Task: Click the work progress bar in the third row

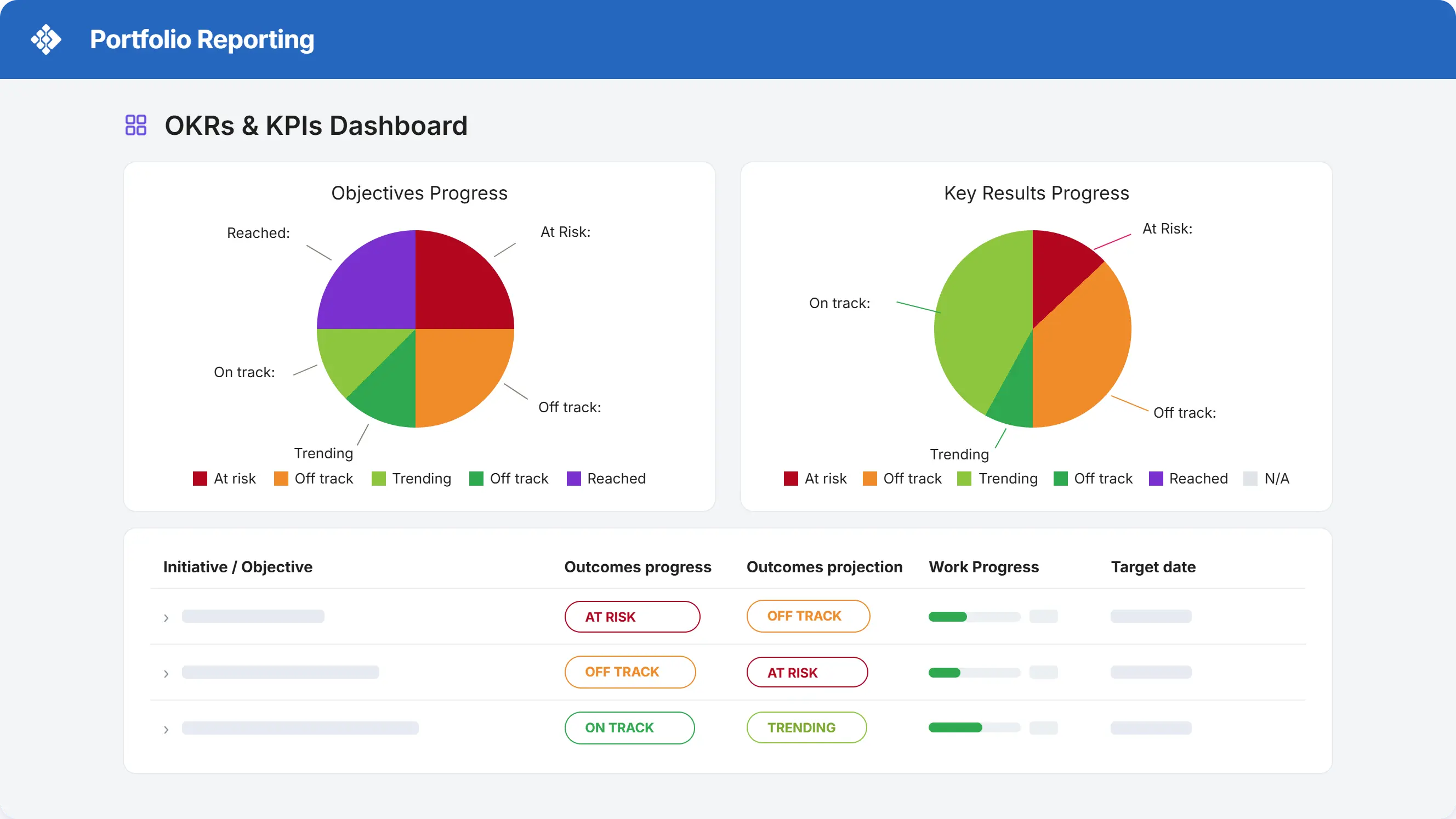Action: pyautogui.click(x=975, y=728)
